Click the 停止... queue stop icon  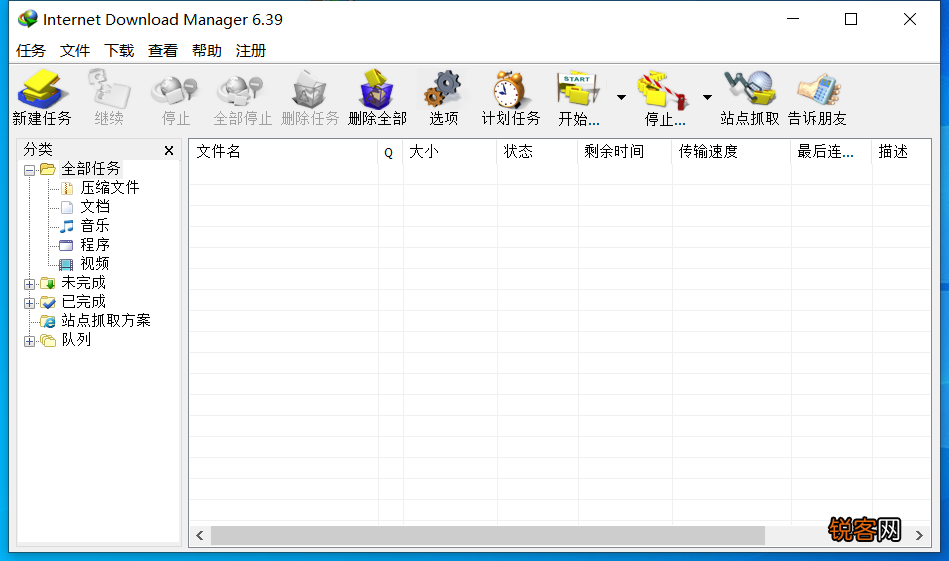[x=664, y=91]
